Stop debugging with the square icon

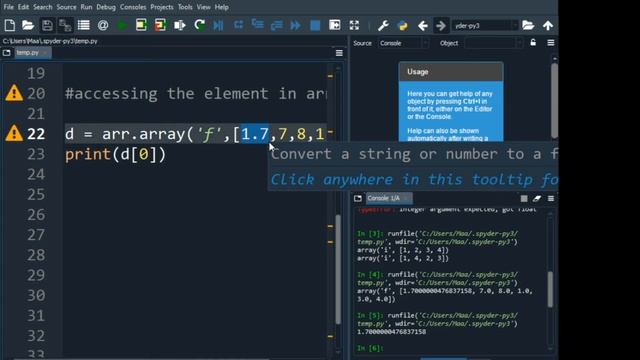click(x=315, y=25)
